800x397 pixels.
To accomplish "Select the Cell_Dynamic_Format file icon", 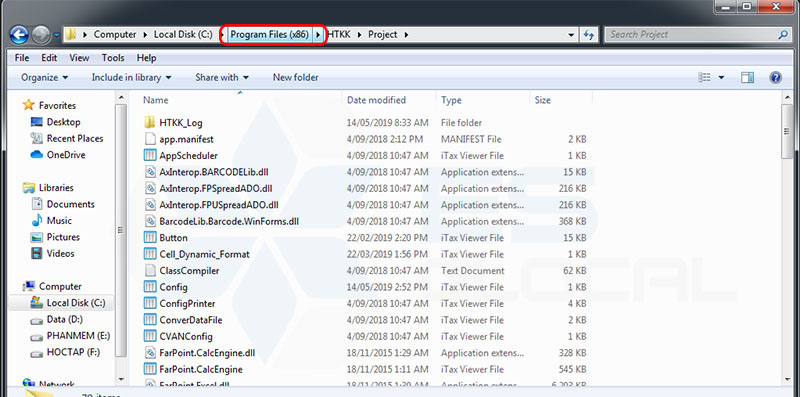I will [x=149, y=254].
